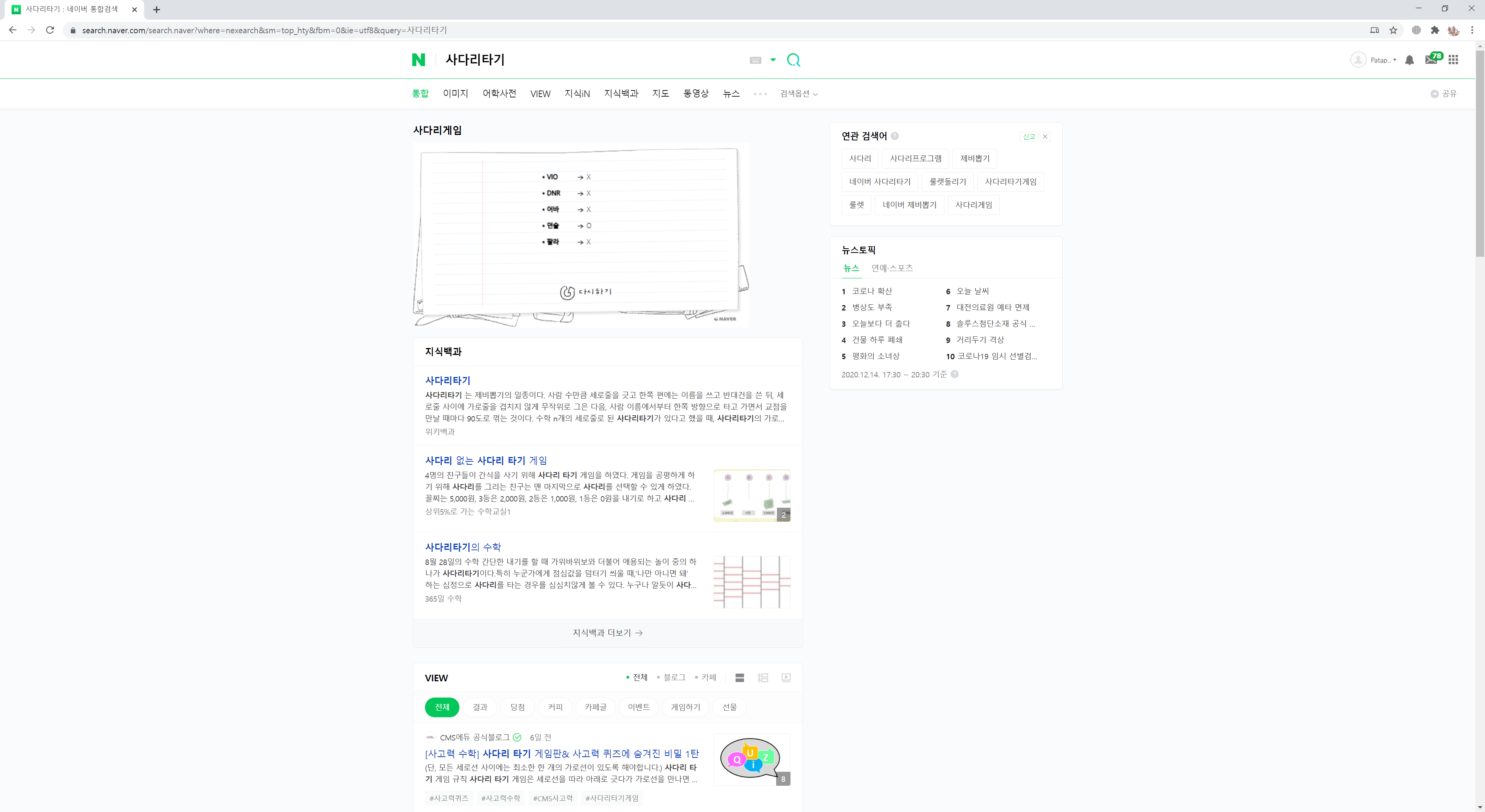
Task: Select 블로그 filter in VIEW header
Action: click(x=672, y=678)
